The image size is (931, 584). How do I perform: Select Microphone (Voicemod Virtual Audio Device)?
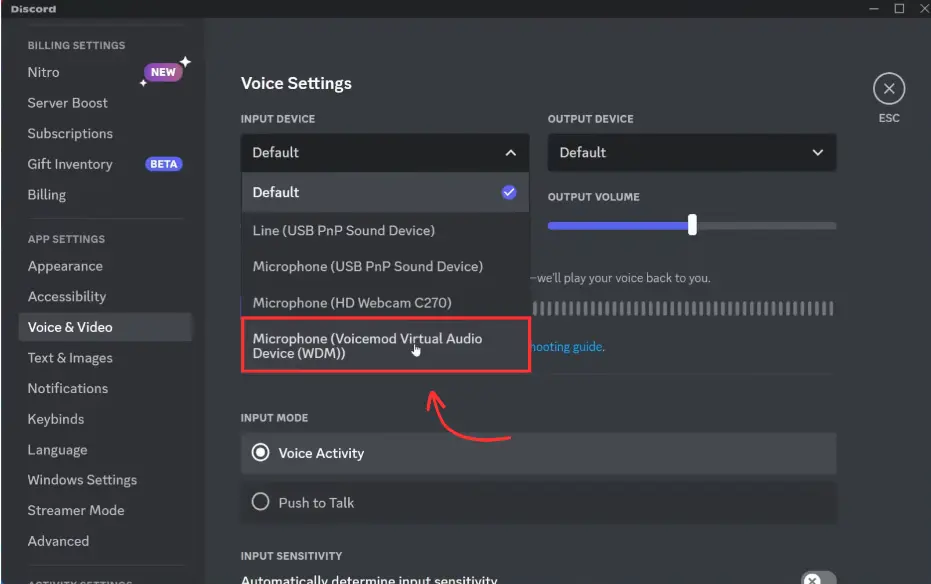385,345
